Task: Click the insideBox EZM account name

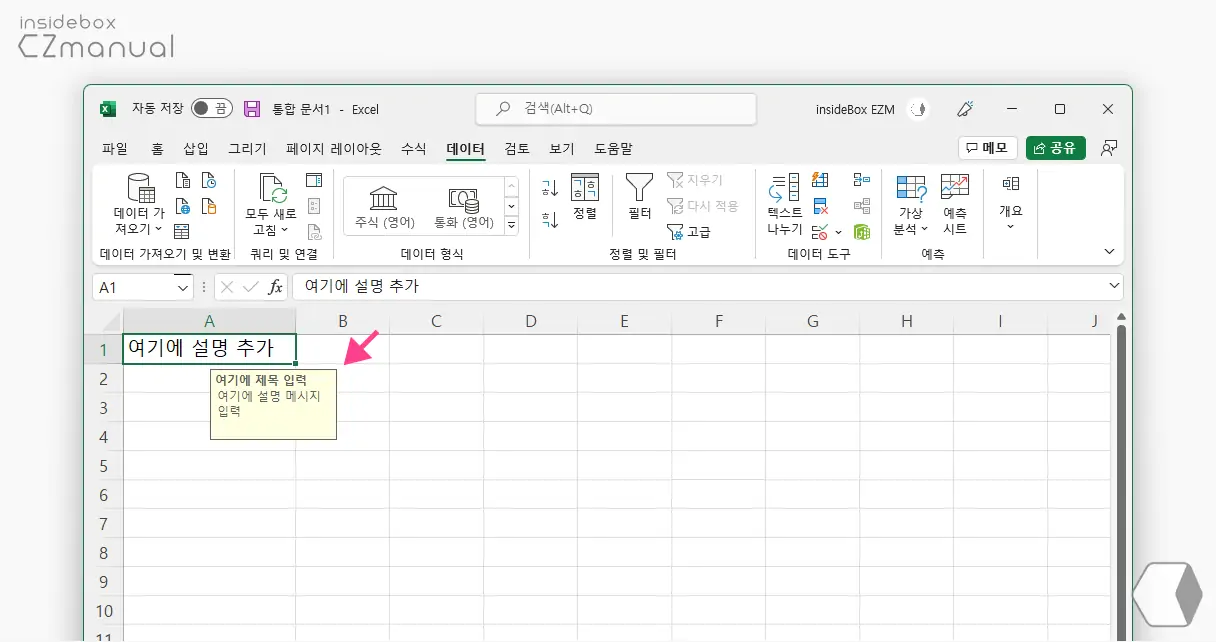Action: 855,109
